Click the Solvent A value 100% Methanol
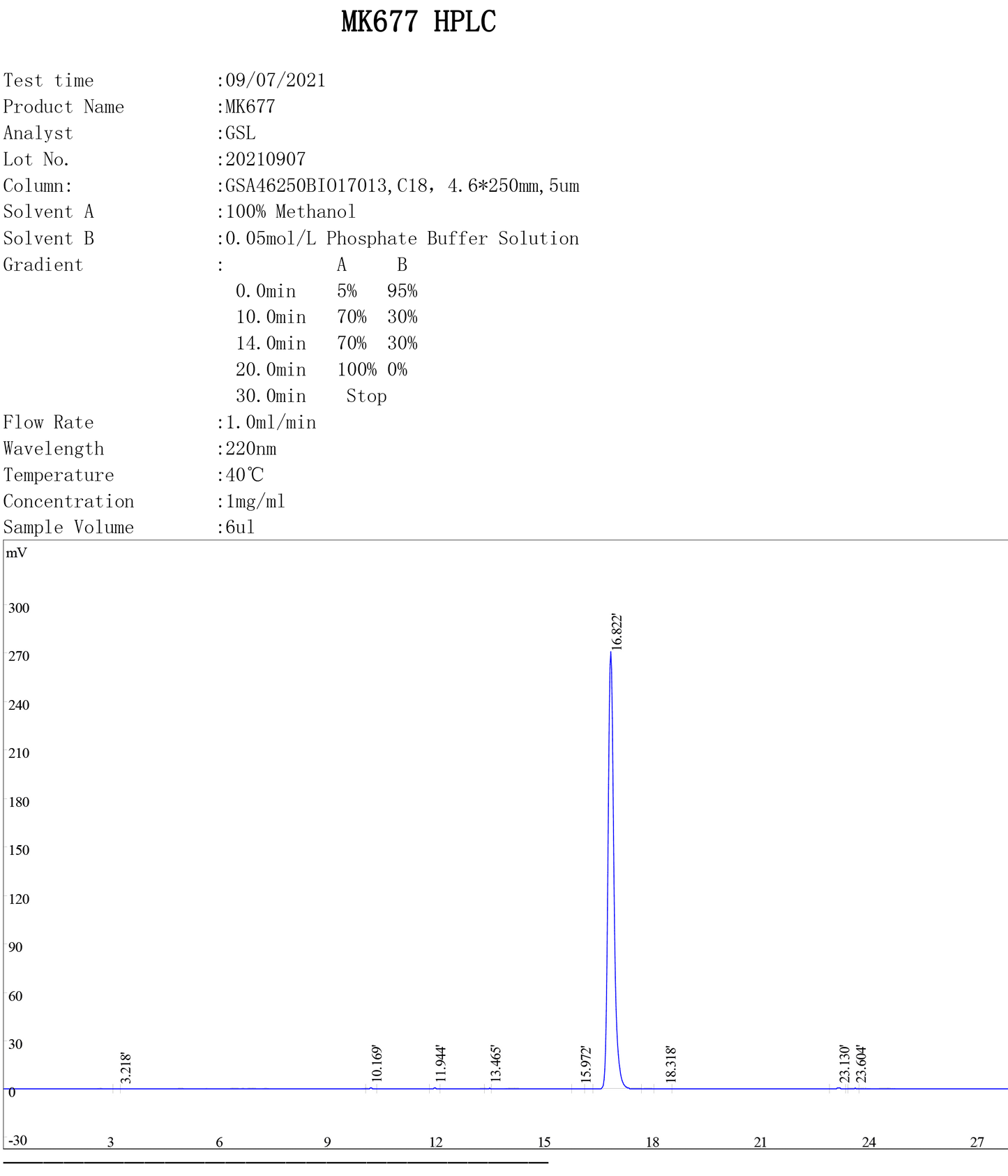The image size is (1008, 1176). coord(291,211)
